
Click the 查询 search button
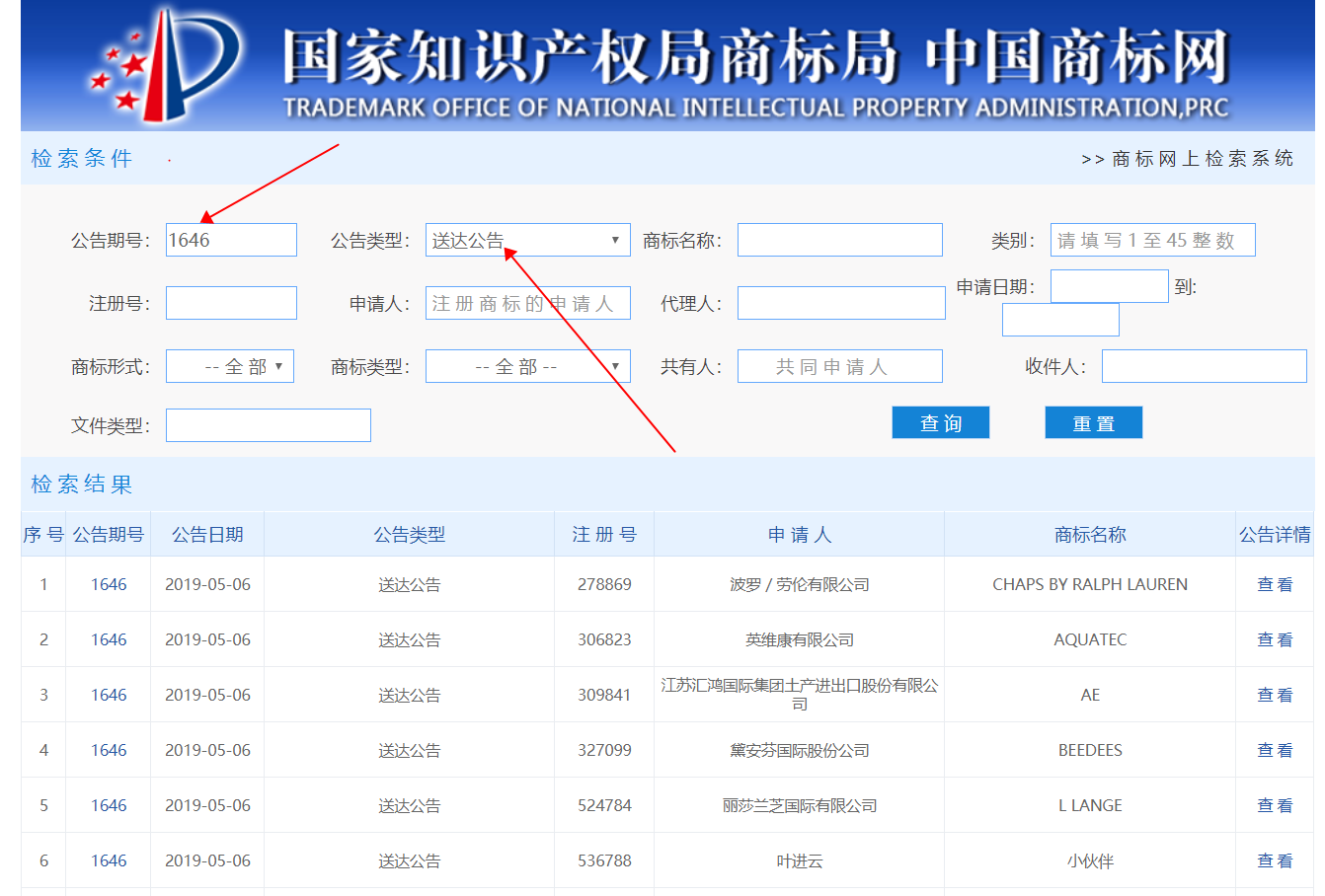point(941,422)
